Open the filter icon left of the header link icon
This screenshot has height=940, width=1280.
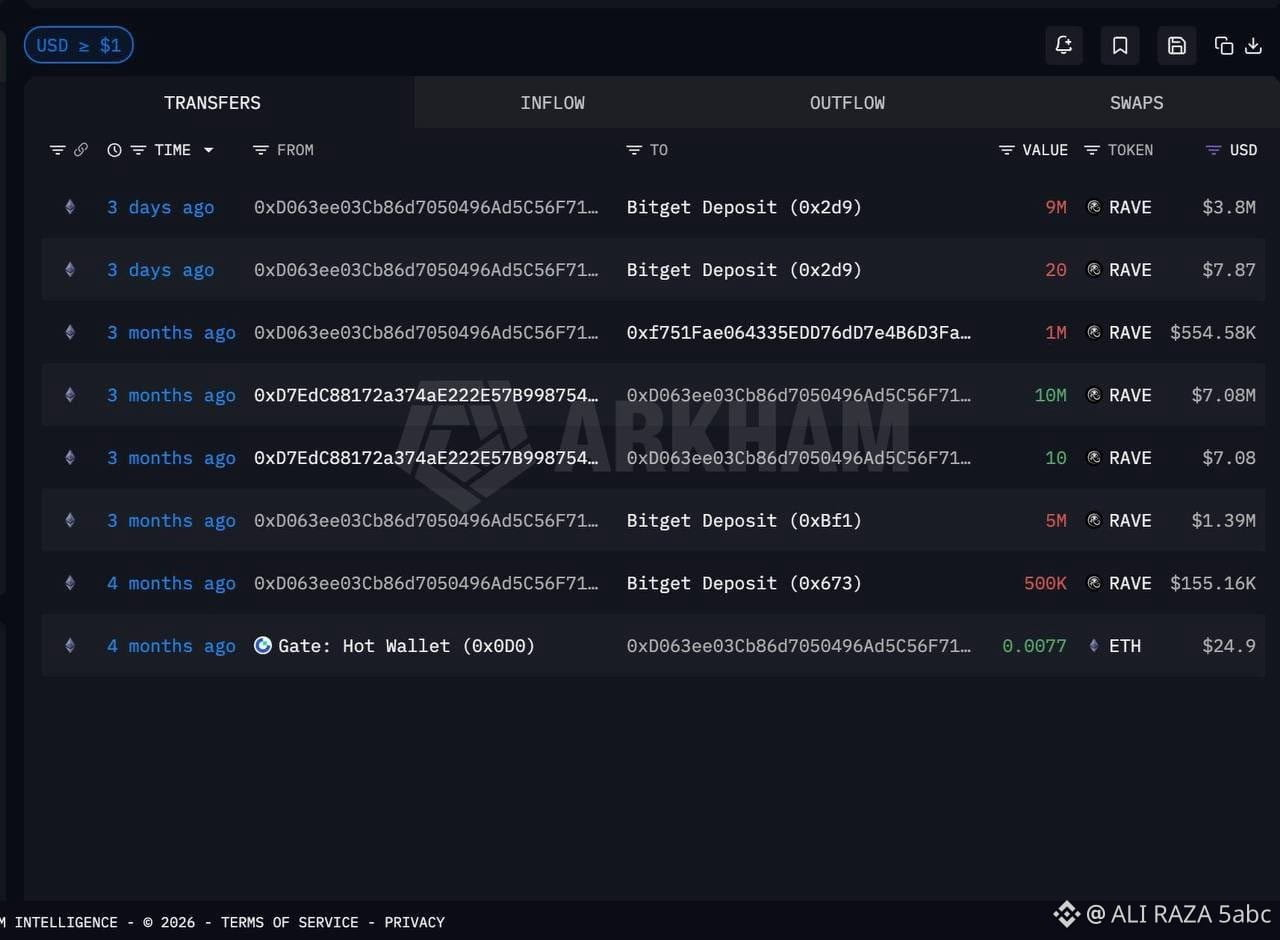58,150
